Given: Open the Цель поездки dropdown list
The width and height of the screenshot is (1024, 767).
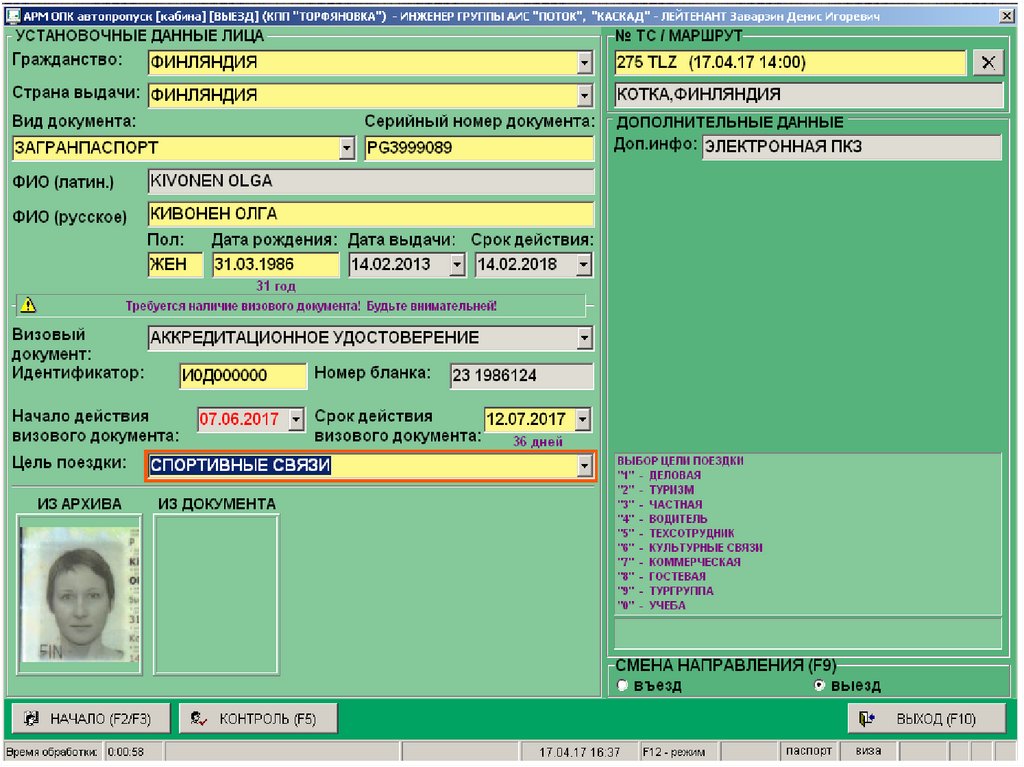Looking at the screenshot, I should [585, 467].
